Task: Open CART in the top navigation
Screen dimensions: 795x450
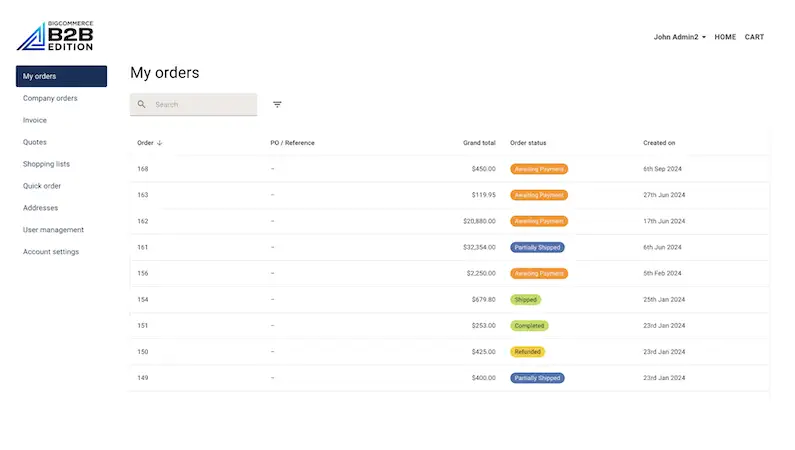Action: coord(754,37)
